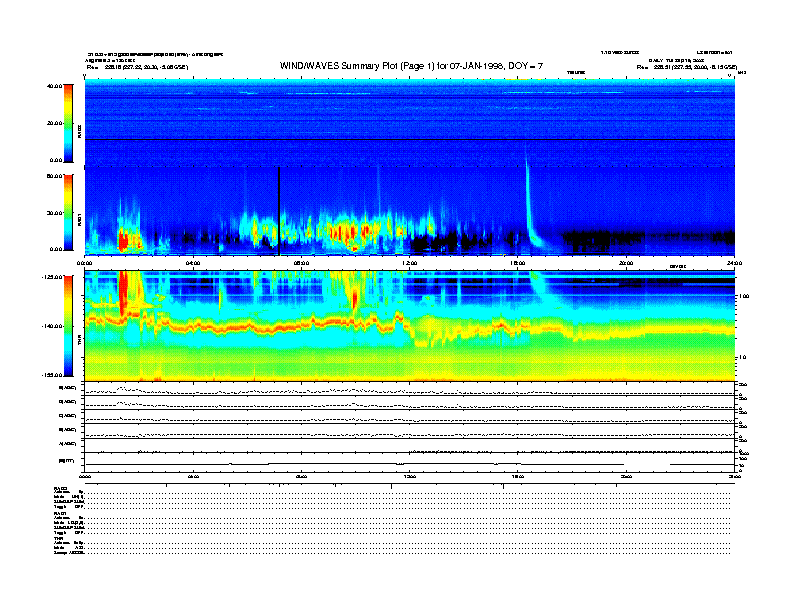Click the 30.00 label on RAD1 color bar
The image size is (792, 612).
point(54,213)
